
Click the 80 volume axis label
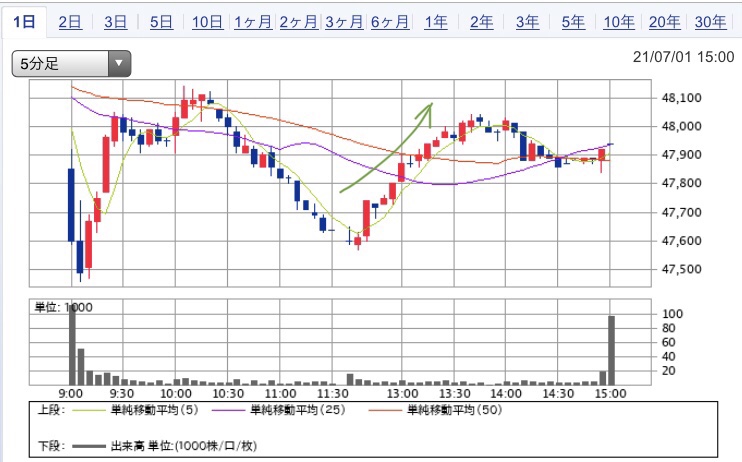(669, 328)
